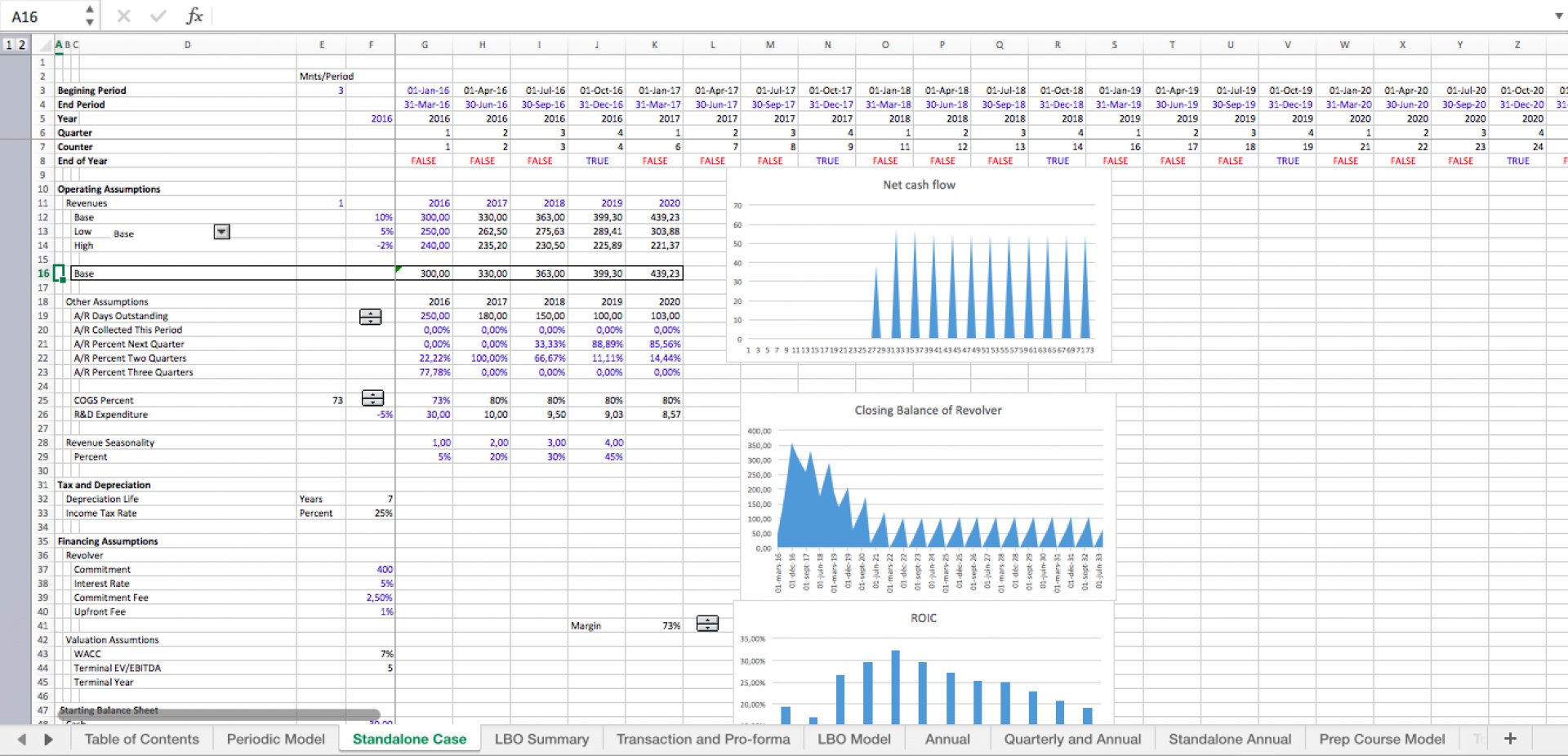
Task: Open Transaction and Pro-forma sheet tab
Action: tap(703, 739)
